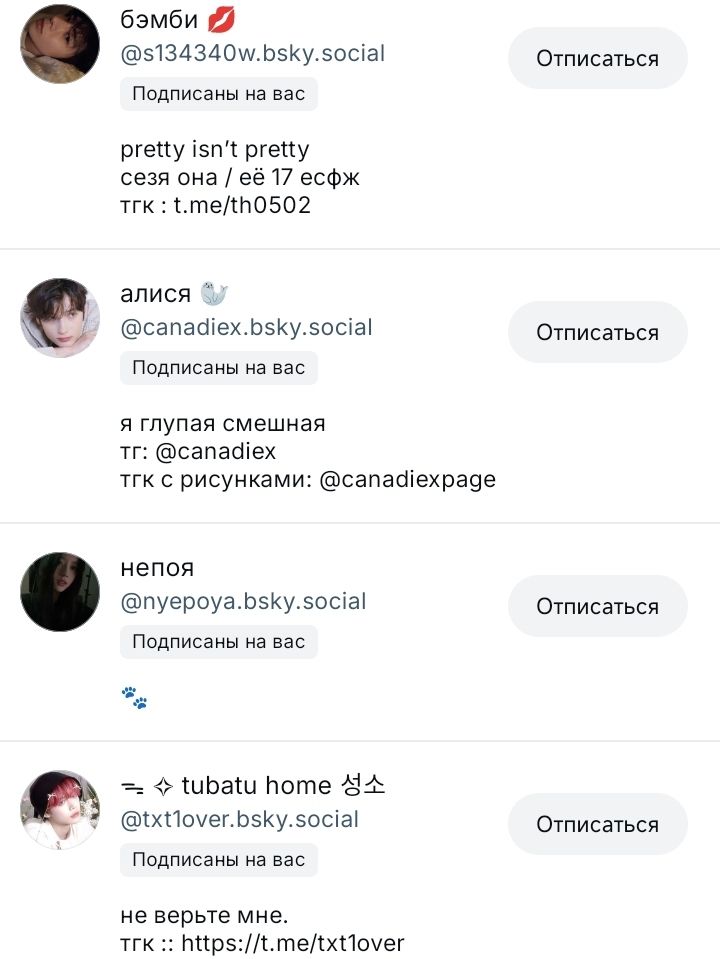This screenshot has width=720, height=959.
Task: Open непоя's dark profile avatar
Action: (60, 592)
